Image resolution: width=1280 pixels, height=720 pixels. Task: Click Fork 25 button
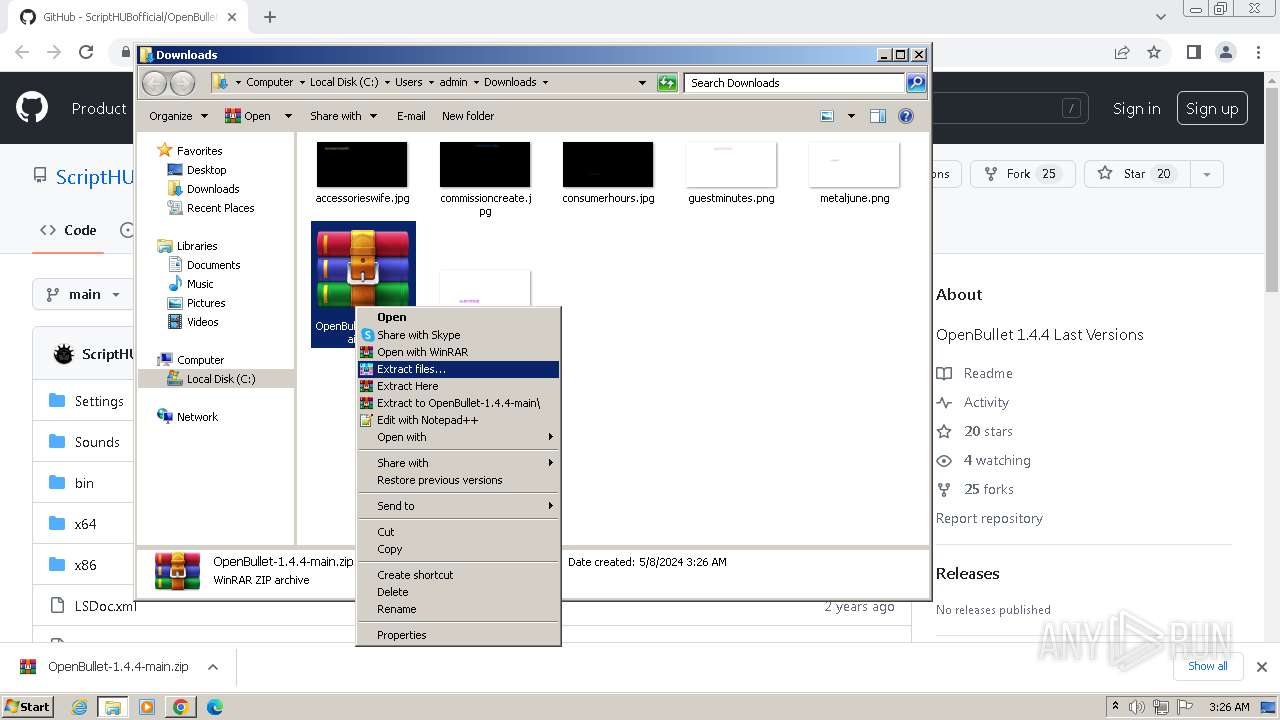[1021, 174]
